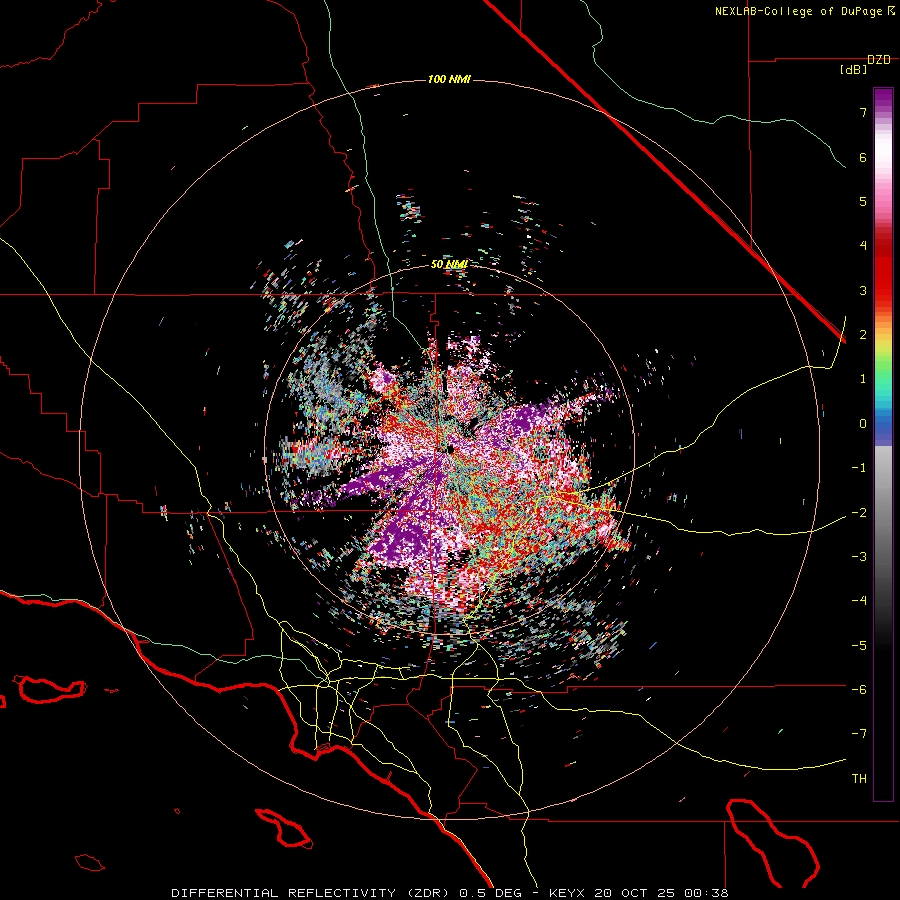
Task: Click the KEYX station identifier in caption
Action: 567,893
